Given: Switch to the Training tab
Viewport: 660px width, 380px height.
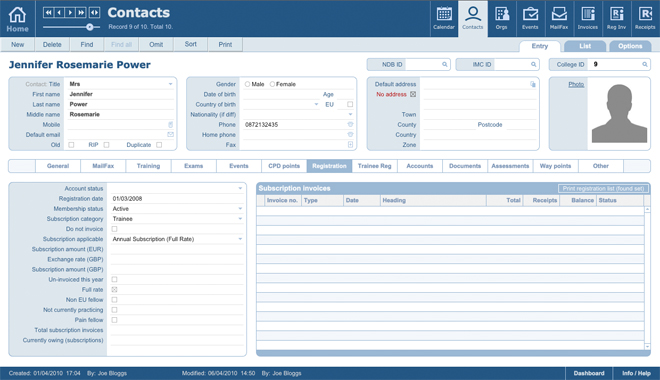Looking at the screenshot, I should pyautogui.click(x=148, y=166).
